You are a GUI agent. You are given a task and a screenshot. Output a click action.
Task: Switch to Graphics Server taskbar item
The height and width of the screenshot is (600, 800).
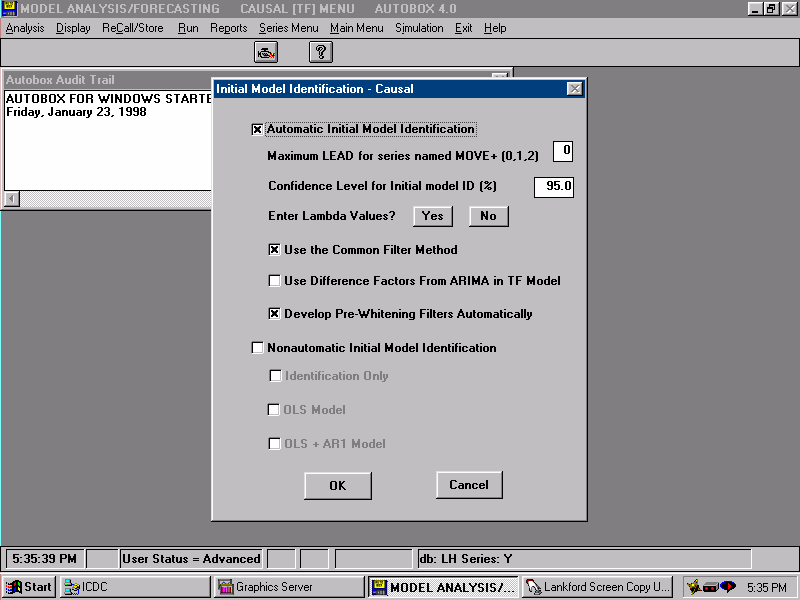click(x=290, y=587)
